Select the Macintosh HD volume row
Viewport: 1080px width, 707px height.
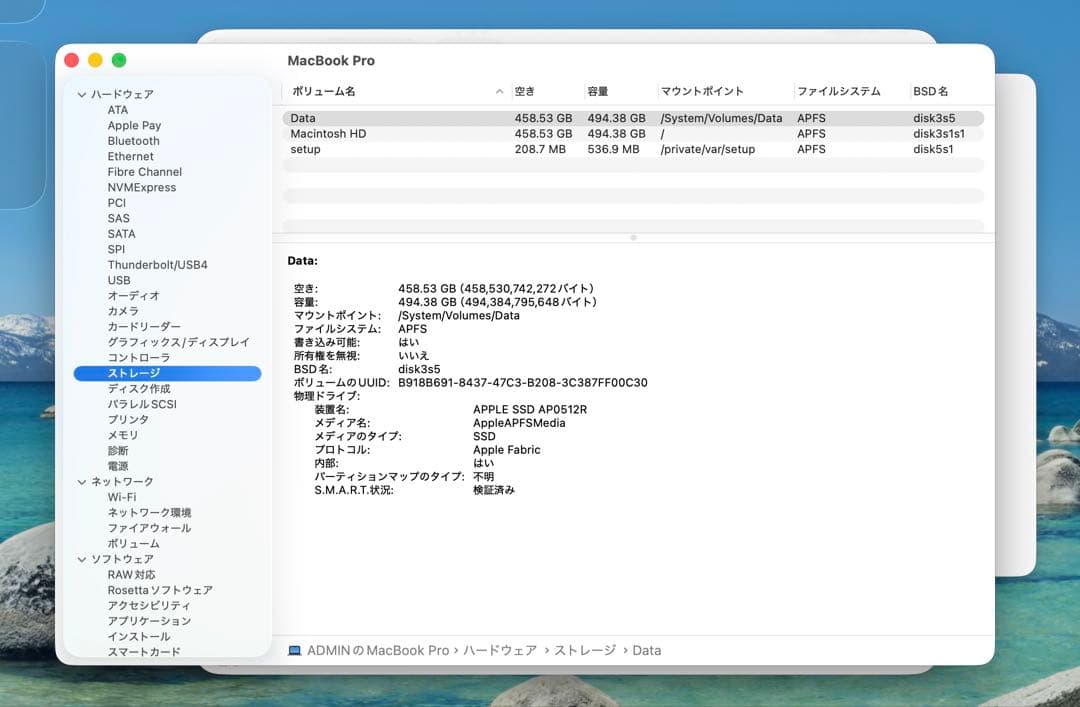(633, 134)
